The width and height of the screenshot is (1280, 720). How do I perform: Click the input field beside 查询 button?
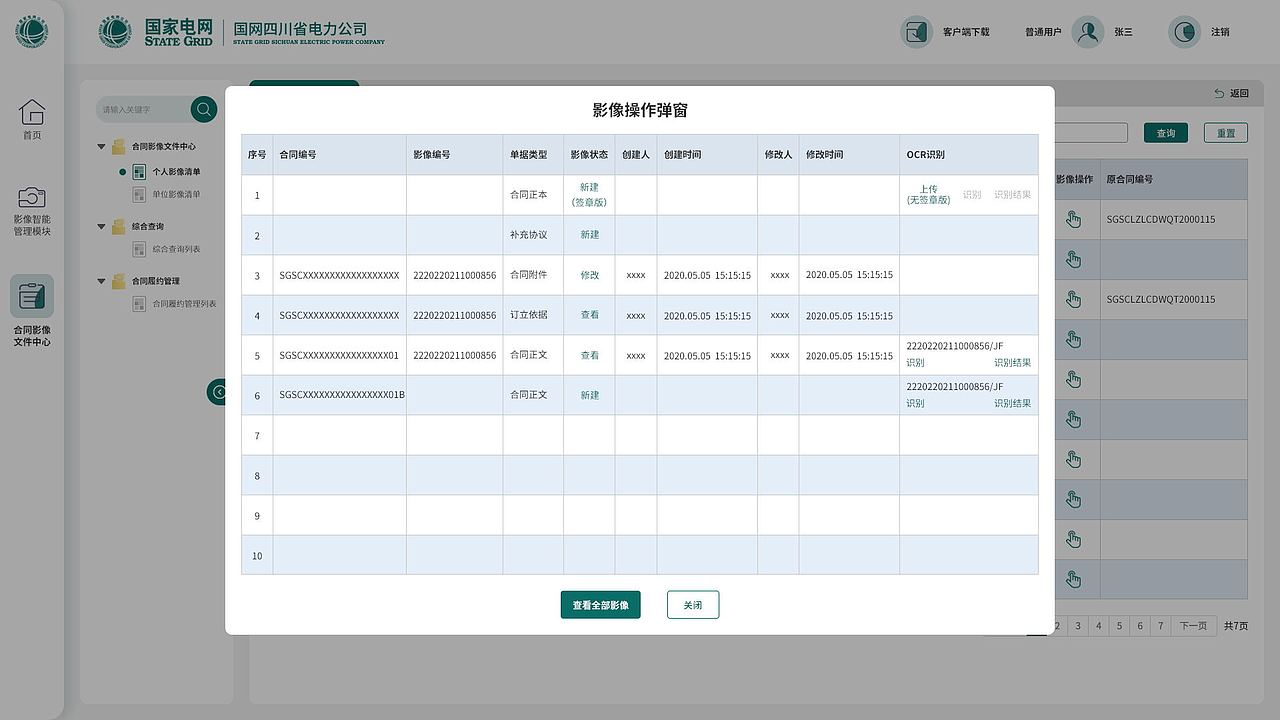[1091, 133]
